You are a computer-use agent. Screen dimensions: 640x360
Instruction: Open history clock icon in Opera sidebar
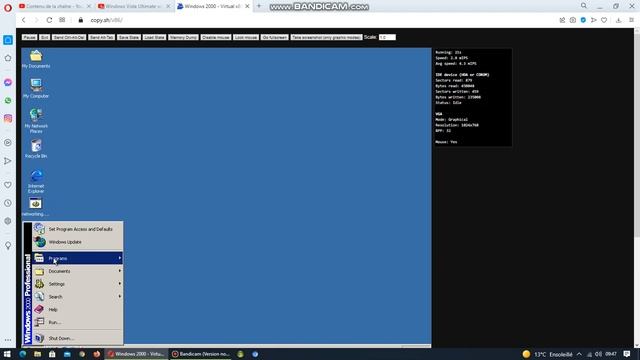(x=8, y=203)
